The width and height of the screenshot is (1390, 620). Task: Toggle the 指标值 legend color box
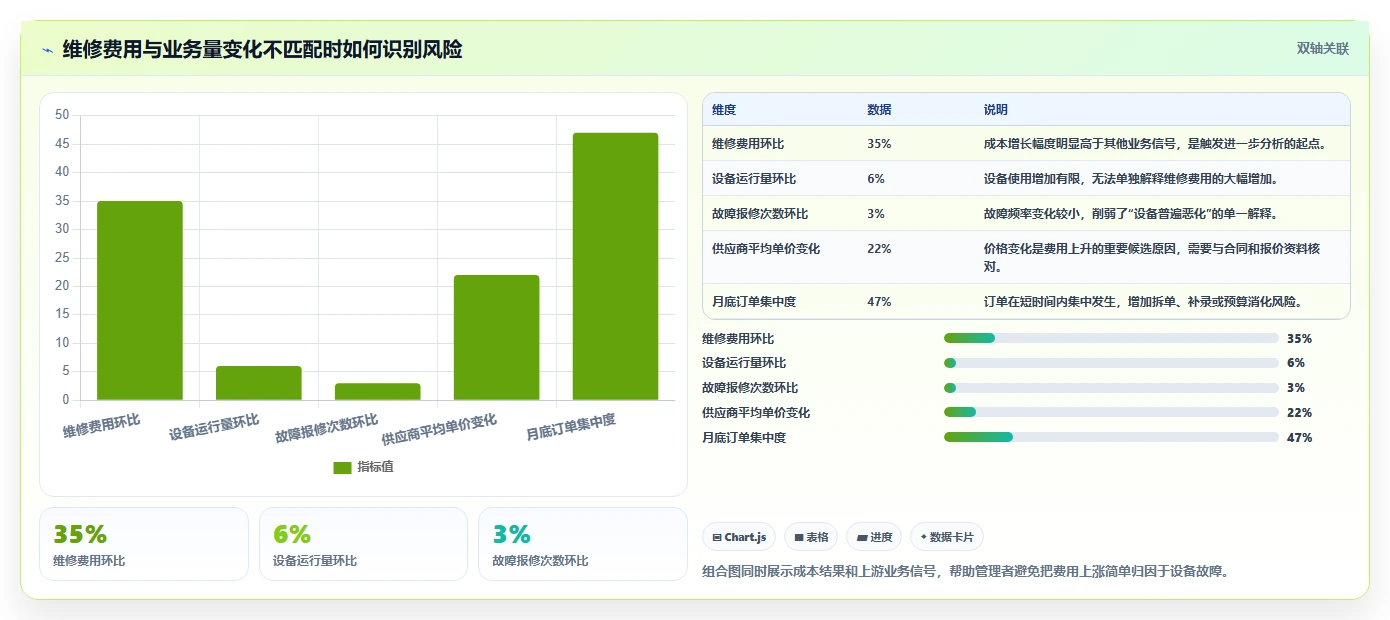[342, 468]
